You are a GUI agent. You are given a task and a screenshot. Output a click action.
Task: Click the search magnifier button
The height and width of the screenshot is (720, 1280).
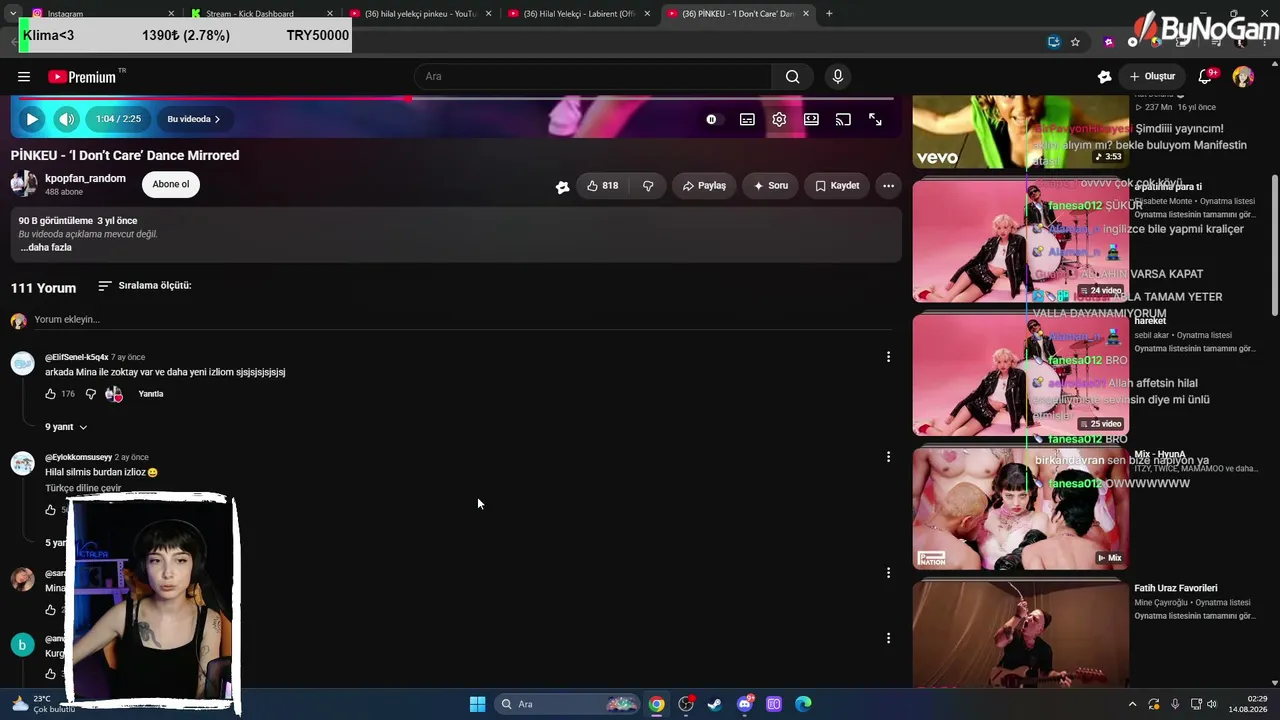pyautogui.click(x=792, y=77)
